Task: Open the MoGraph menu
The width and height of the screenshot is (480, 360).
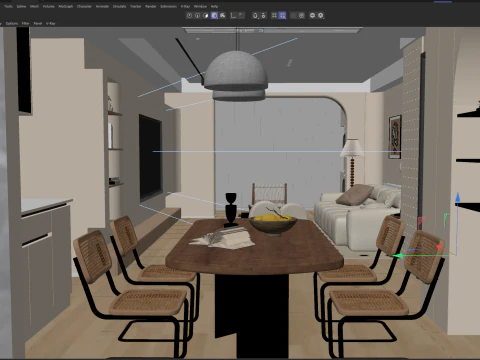Action: pyautogui.click(x=66, y=6)
